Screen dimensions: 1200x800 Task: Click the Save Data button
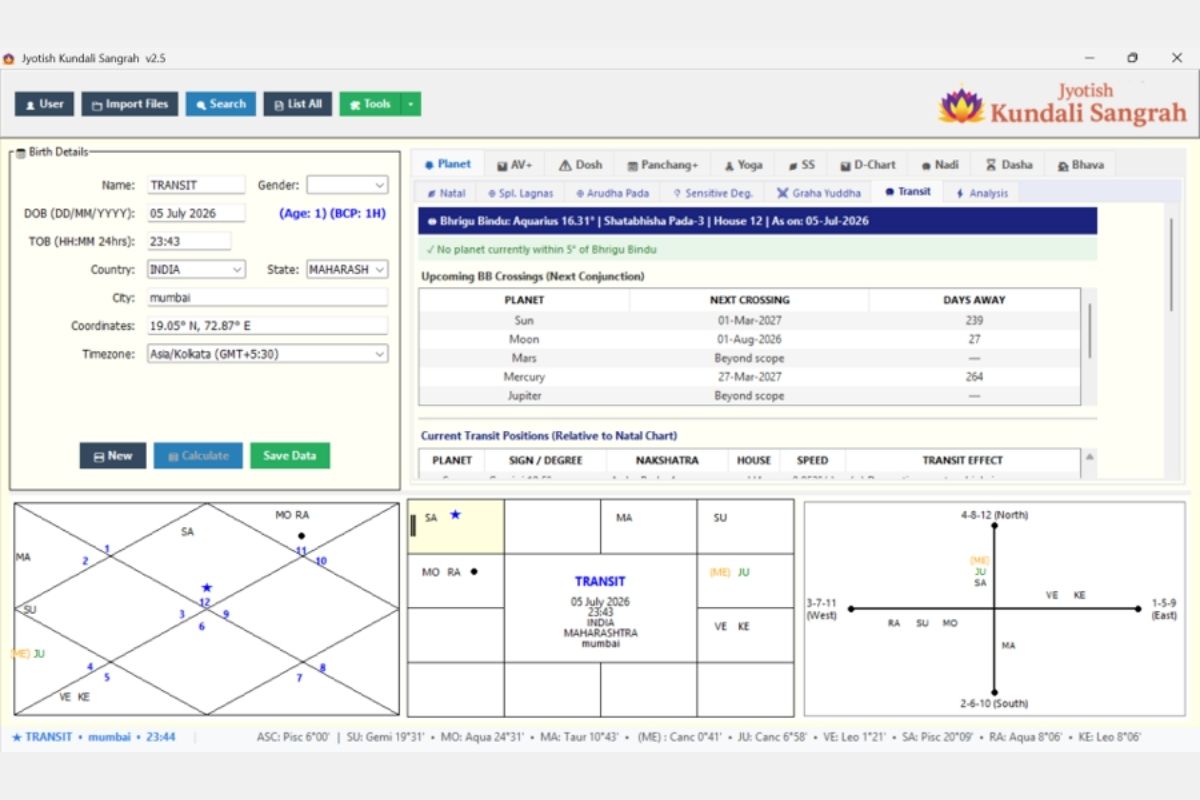pyautogui.click(x=290, y=455)
